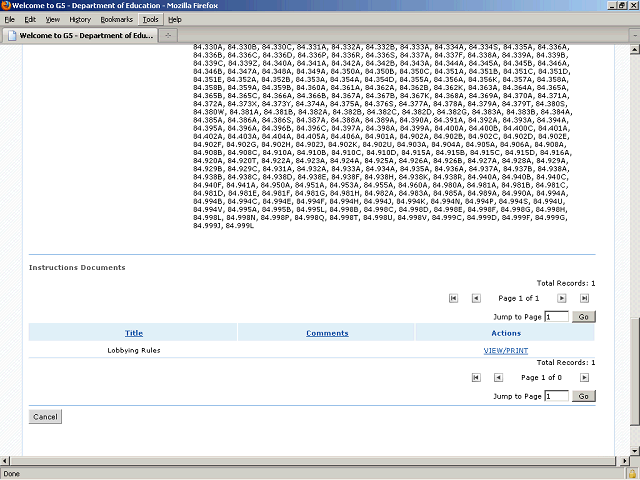This screenshot has height=480, width=640.
Task: Open the File menu
Action: click(x=10, y=19)
